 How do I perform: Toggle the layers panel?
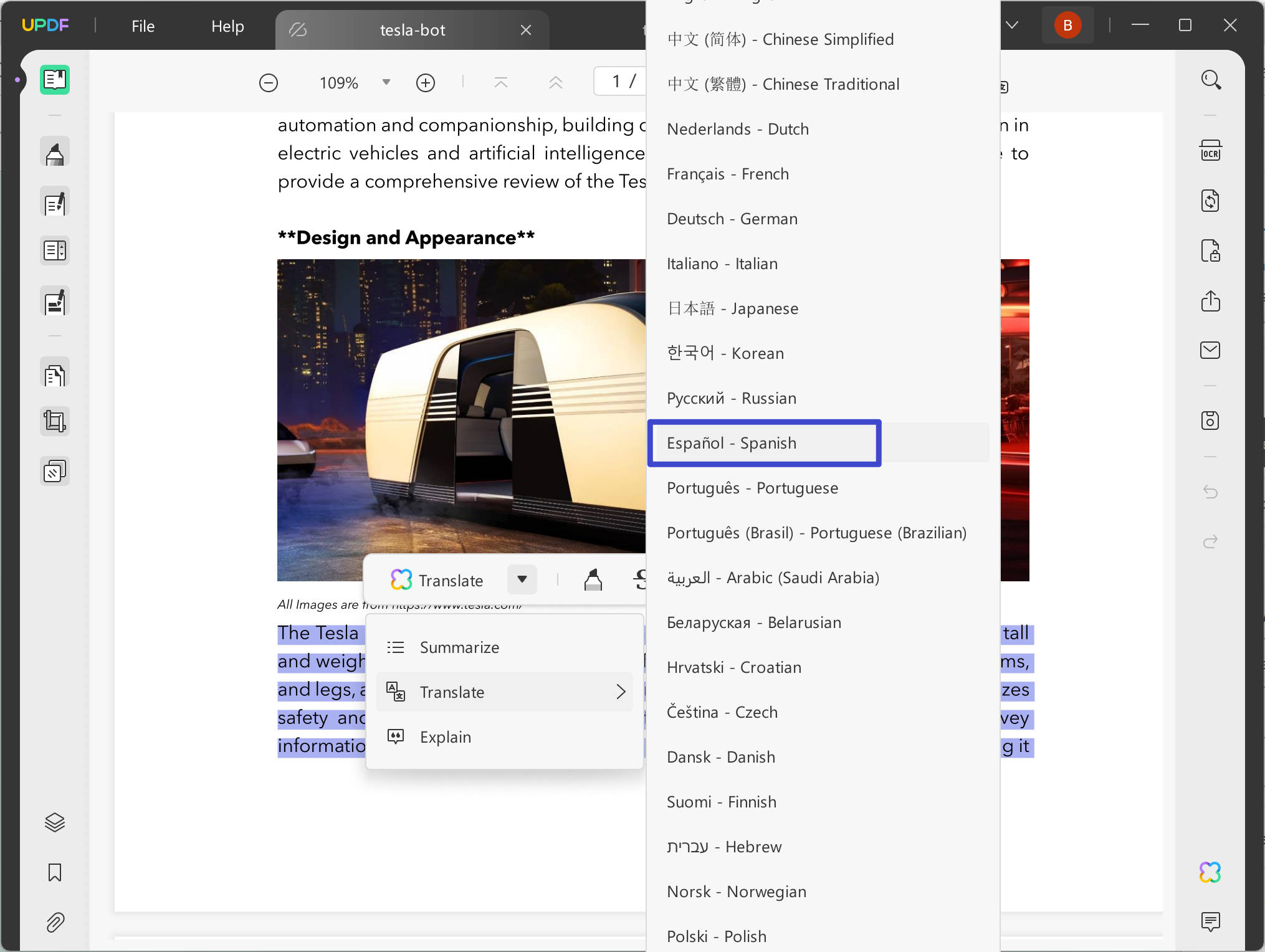pos(55,822)
